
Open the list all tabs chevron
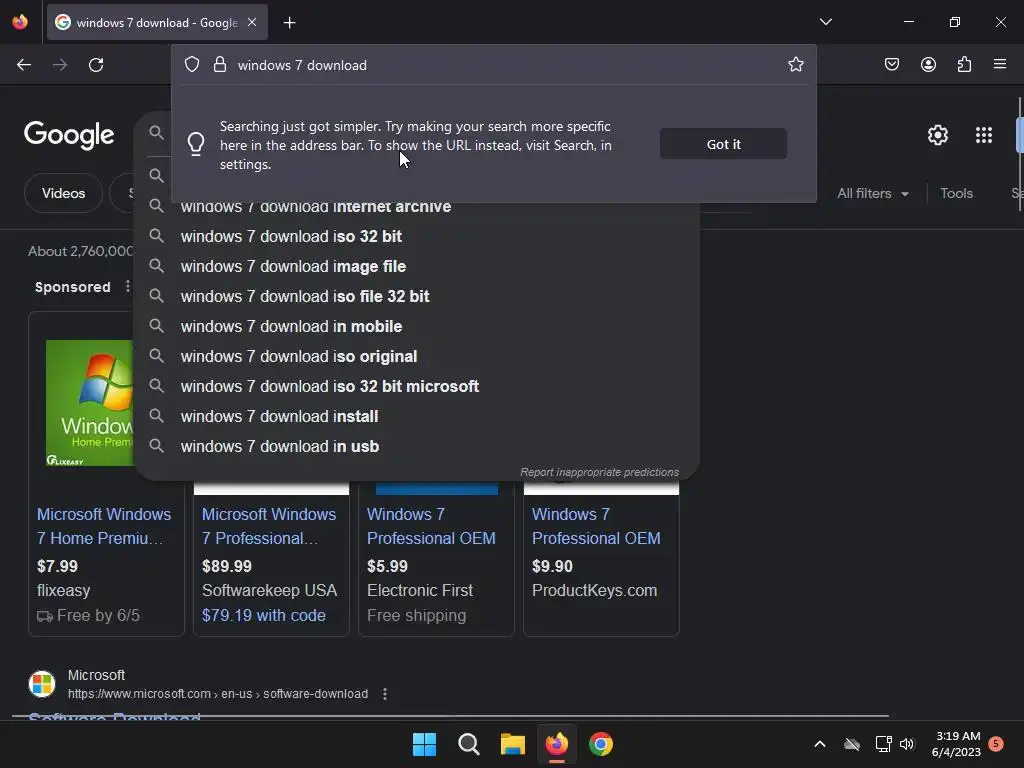click(825, 22)
